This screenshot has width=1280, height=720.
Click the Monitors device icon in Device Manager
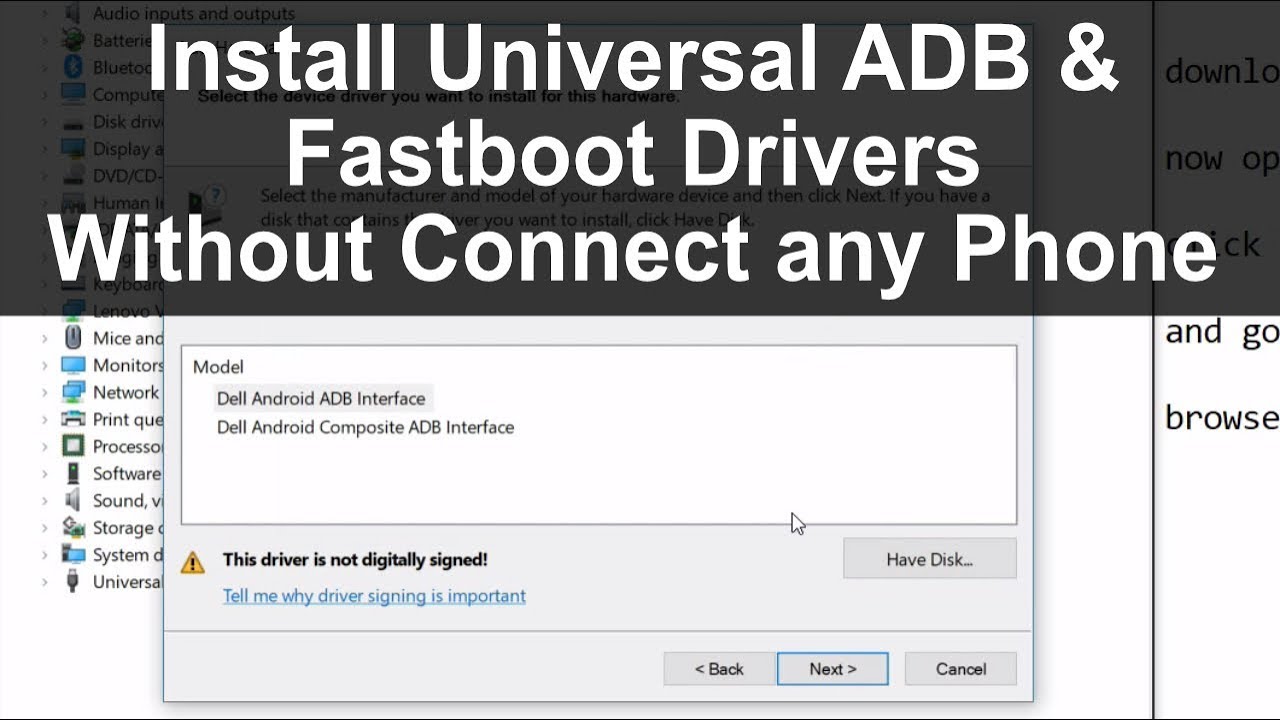point(73,365)
